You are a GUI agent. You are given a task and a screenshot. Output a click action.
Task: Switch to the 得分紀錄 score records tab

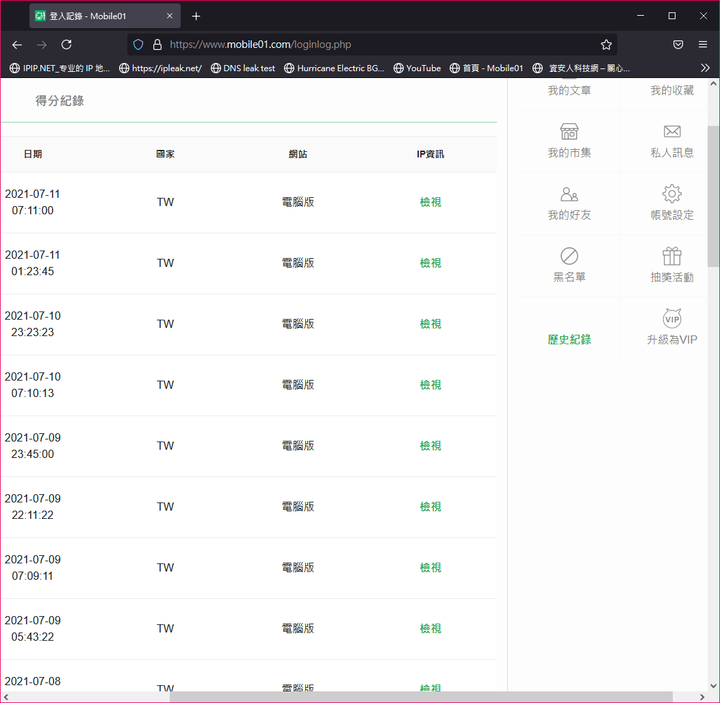click(60, 101)
